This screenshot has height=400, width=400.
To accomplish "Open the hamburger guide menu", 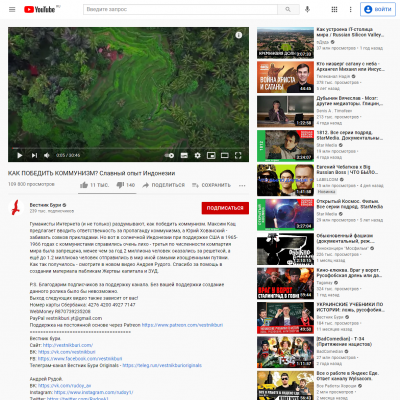I will 12,9.
